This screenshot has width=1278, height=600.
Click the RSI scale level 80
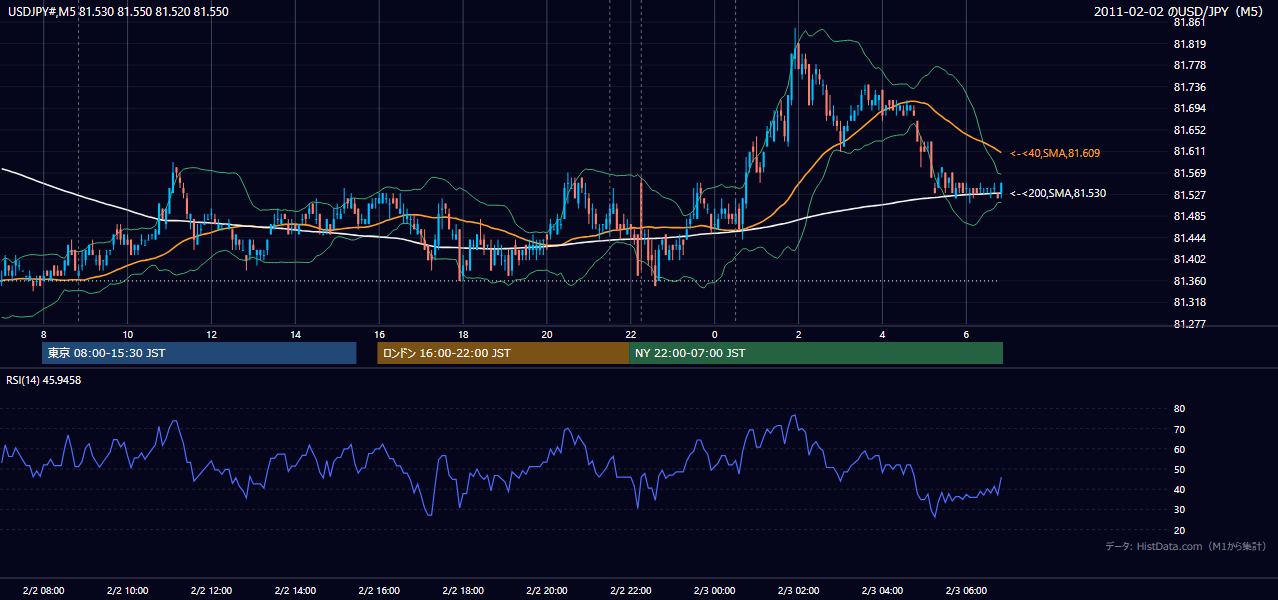[x=1179, y=409]
